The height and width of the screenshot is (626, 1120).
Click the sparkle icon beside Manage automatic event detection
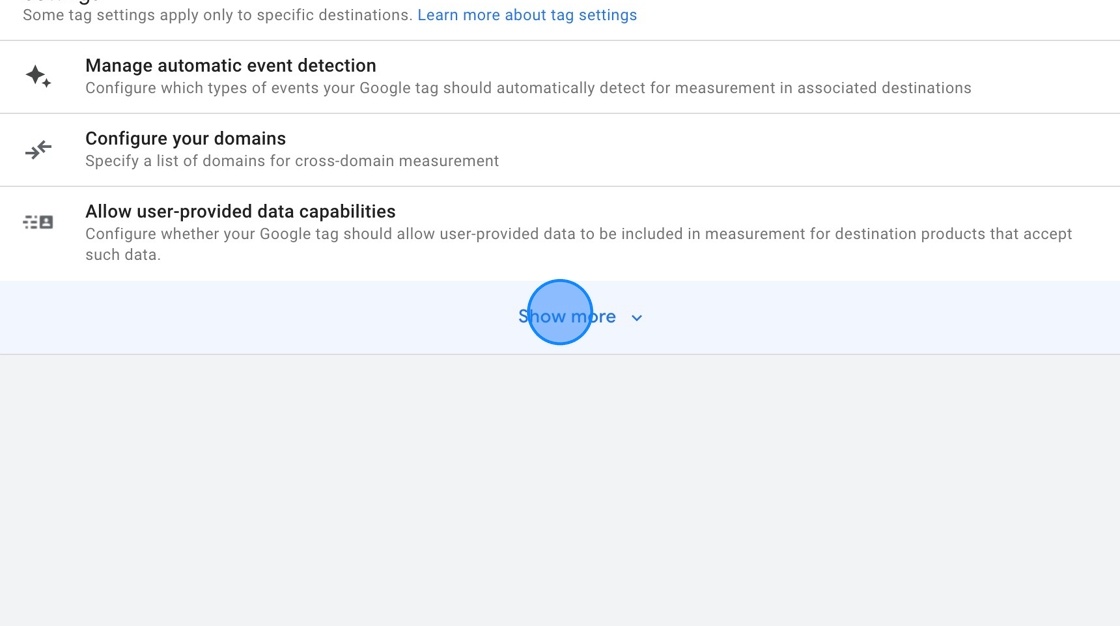pos(38,76)
